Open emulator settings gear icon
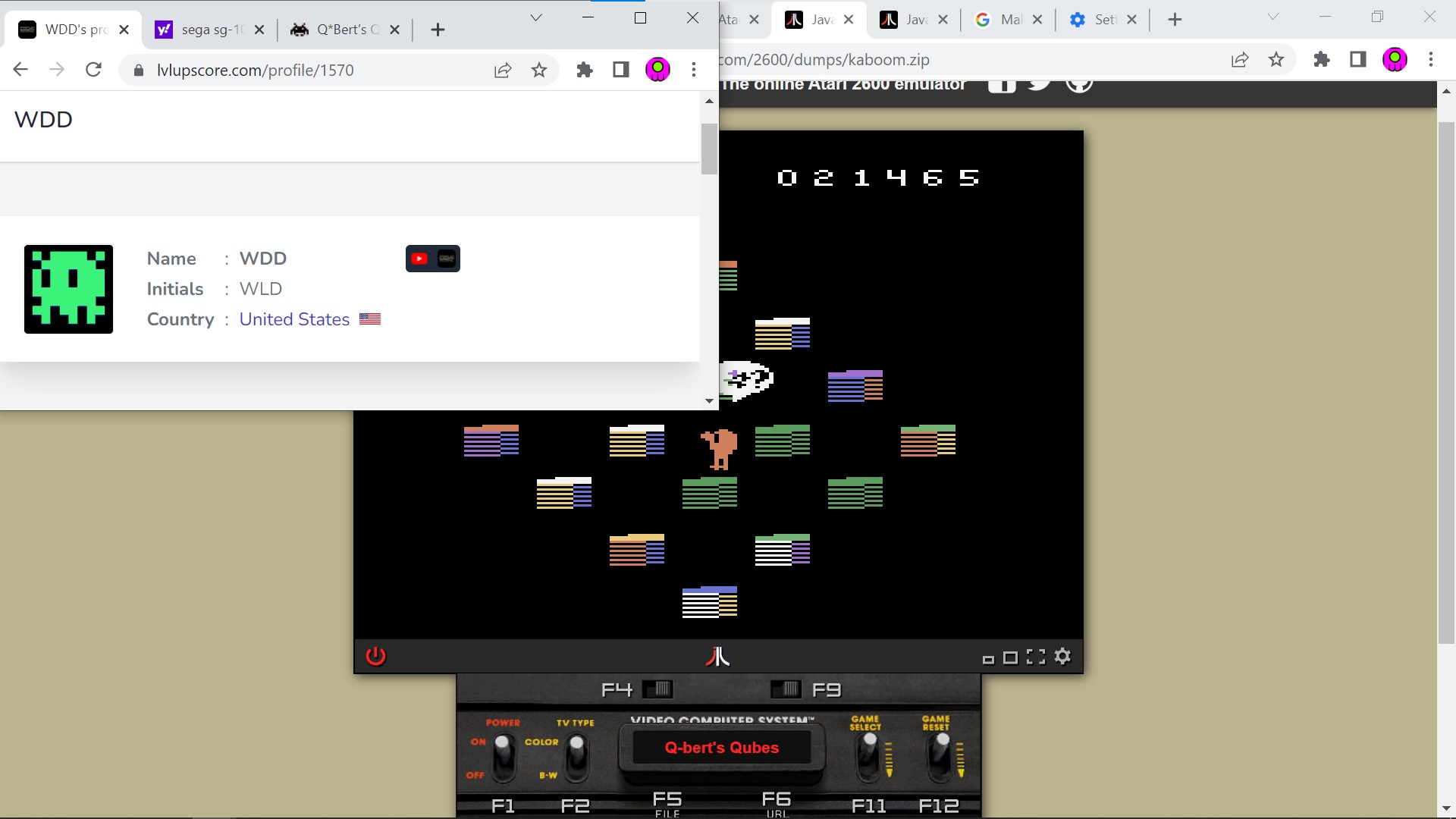This screenshot has width=1456, height=819. (x=1062, y=657)
